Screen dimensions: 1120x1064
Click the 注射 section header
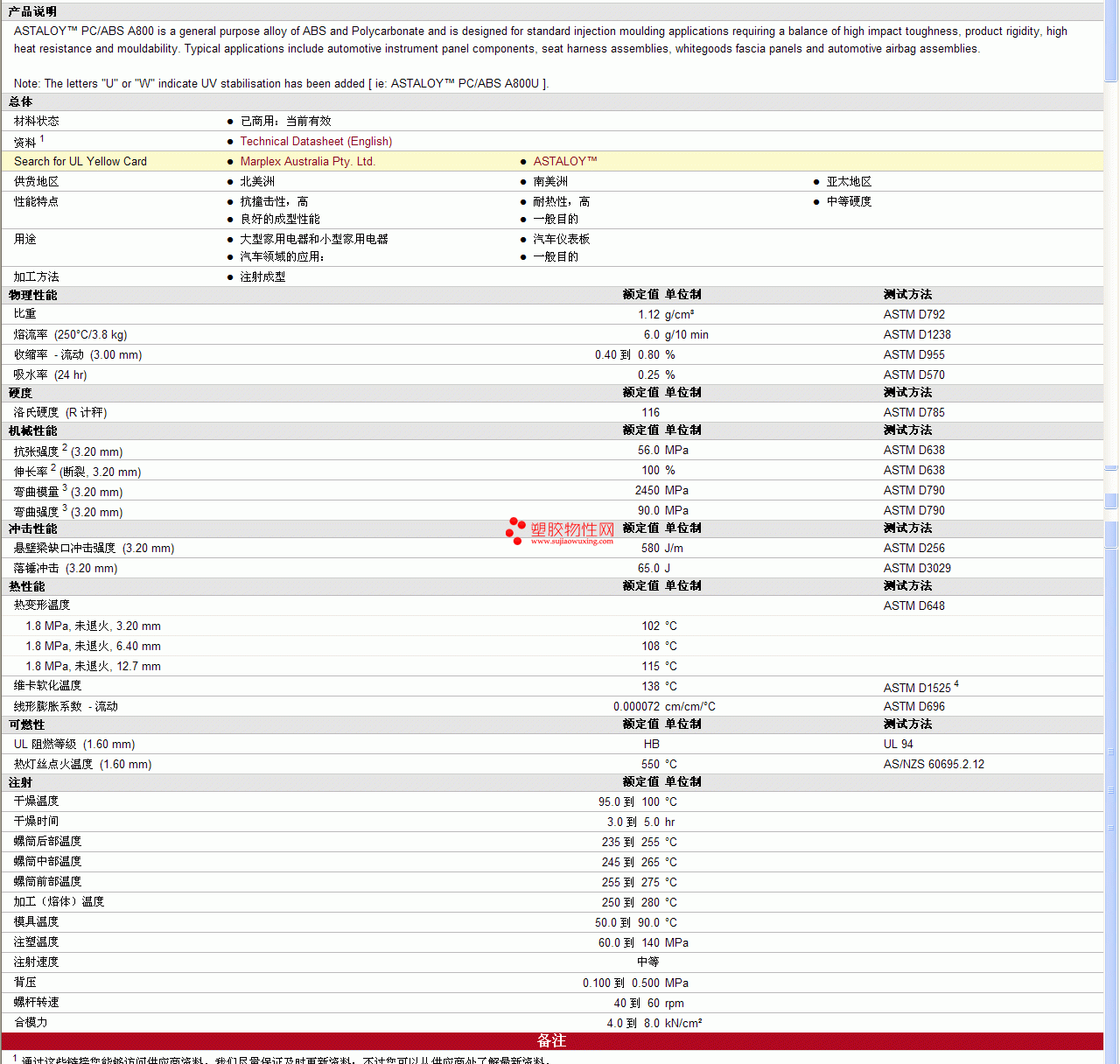(20, 782)
